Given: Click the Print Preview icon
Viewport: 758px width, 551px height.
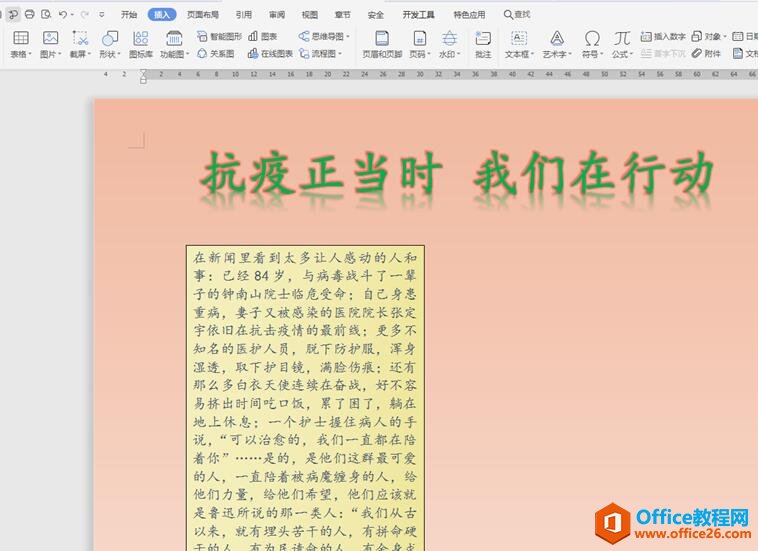Looking at the screenshot, I should click(x=46, y=14).
